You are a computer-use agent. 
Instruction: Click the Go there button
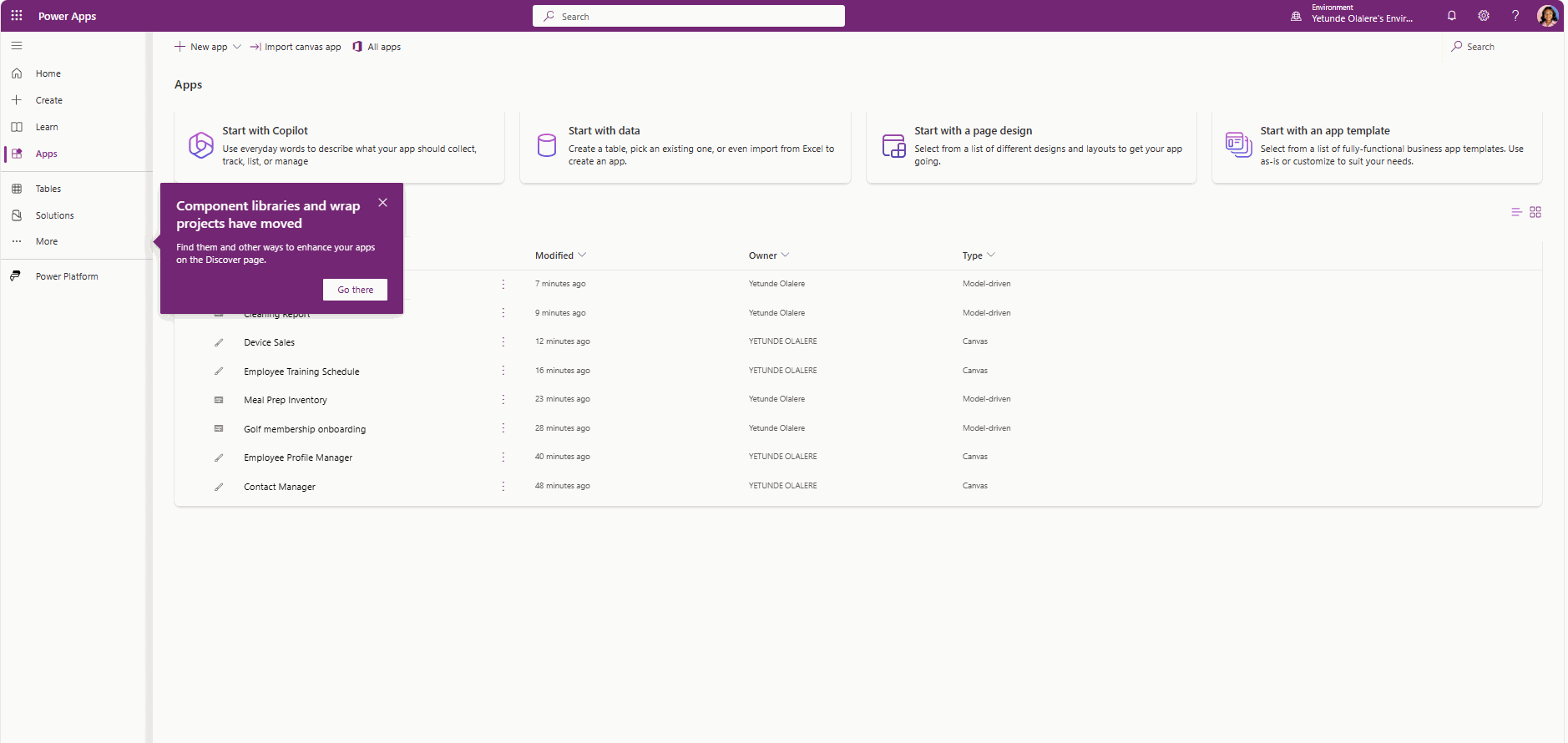click(355, 290)
